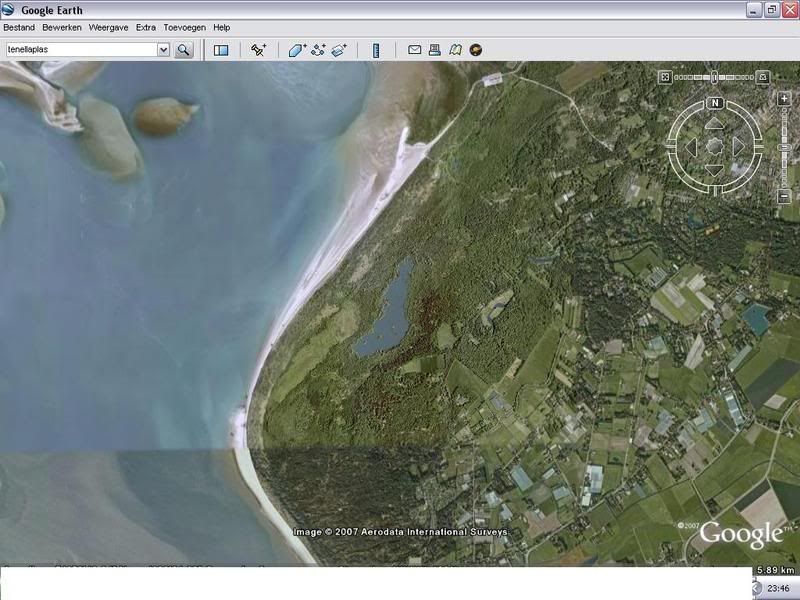Click the email envelope icon
800x600 pixels.
point(414,50)
